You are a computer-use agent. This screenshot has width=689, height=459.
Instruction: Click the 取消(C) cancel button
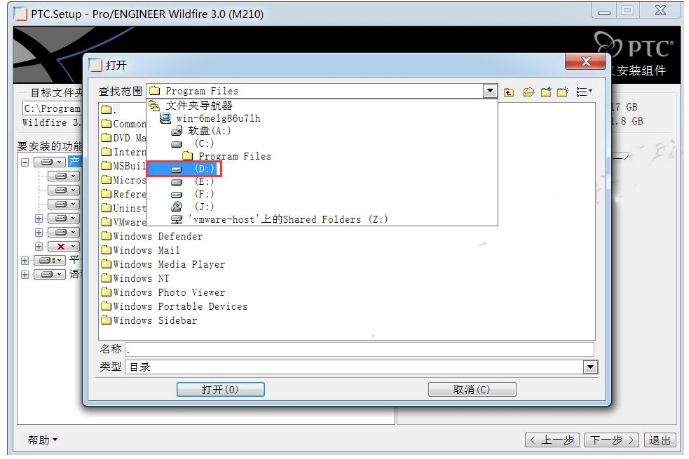[x=471, y=390]
